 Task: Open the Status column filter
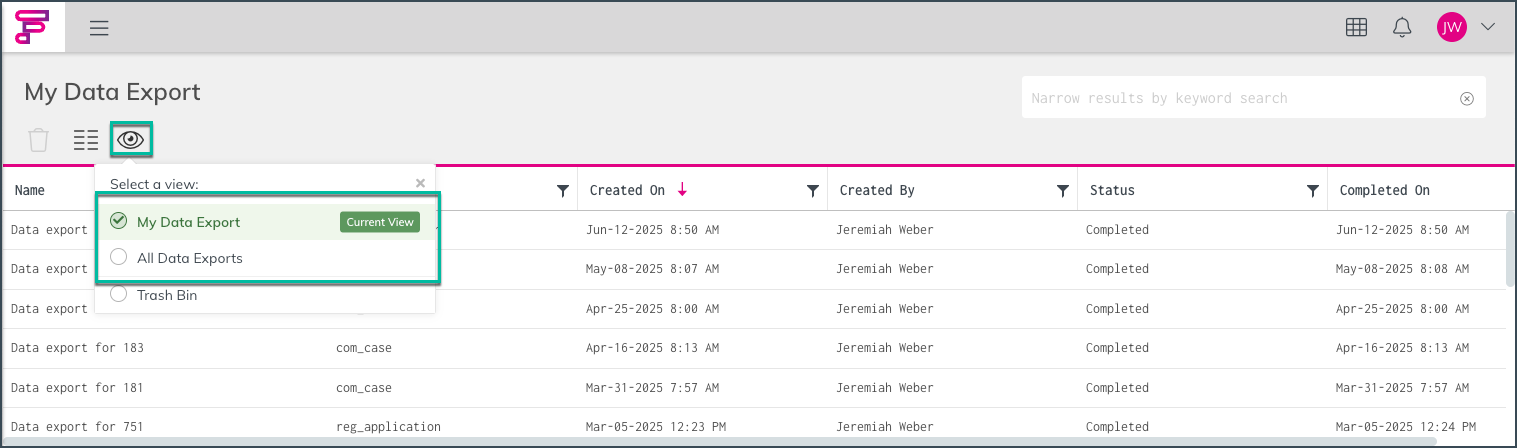point(1313,191)
